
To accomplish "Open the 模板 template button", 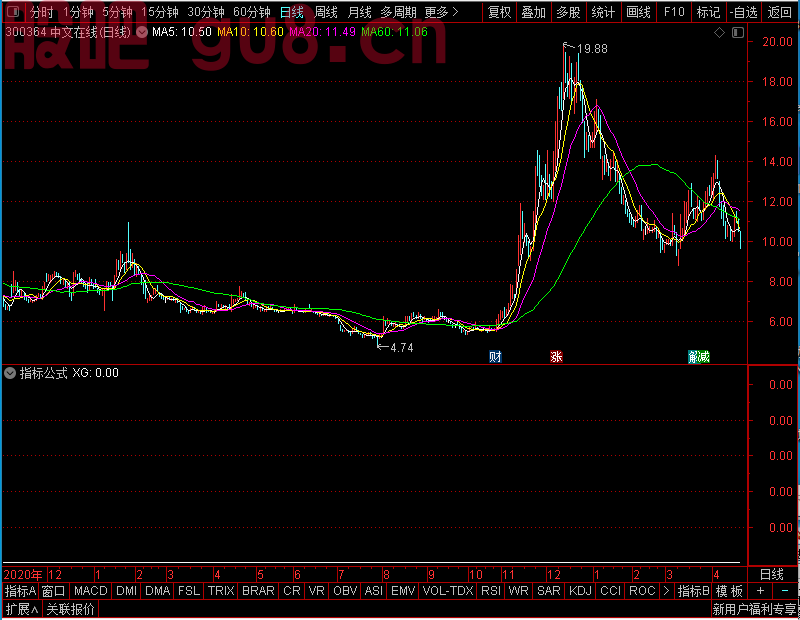I will tap(729, 591).
